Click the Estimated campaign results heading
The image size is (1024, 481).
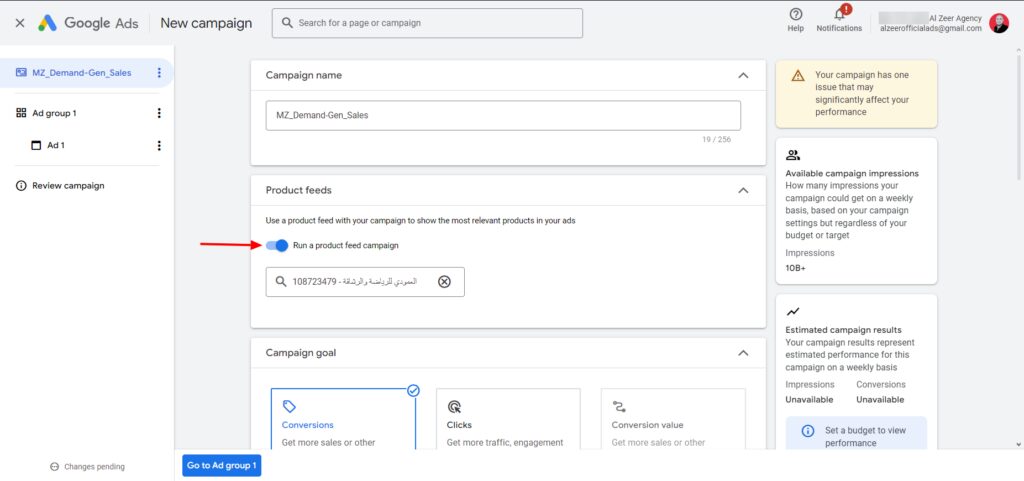coord(844,330)
